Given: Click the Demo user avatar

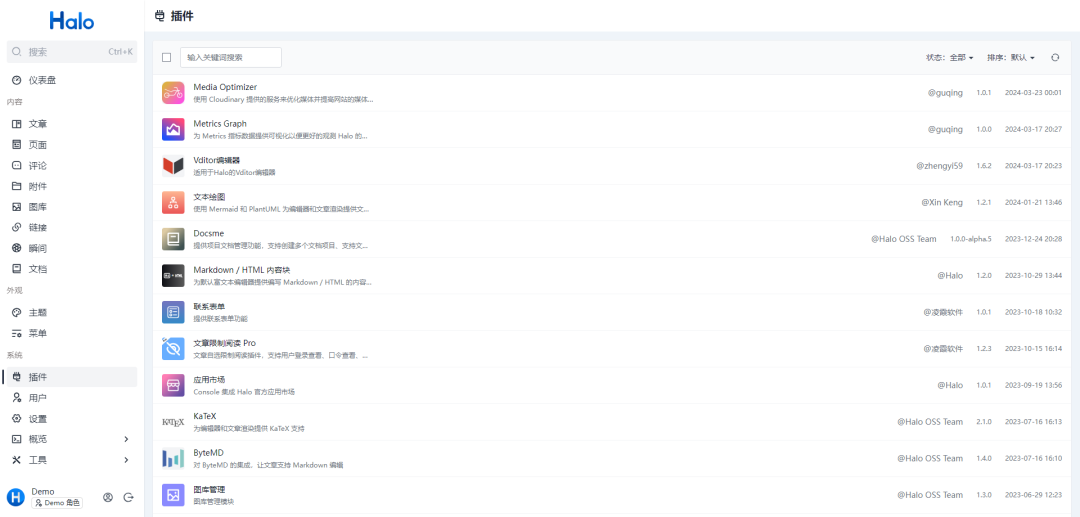Looking at the screenshot, I should coord(16,498).
